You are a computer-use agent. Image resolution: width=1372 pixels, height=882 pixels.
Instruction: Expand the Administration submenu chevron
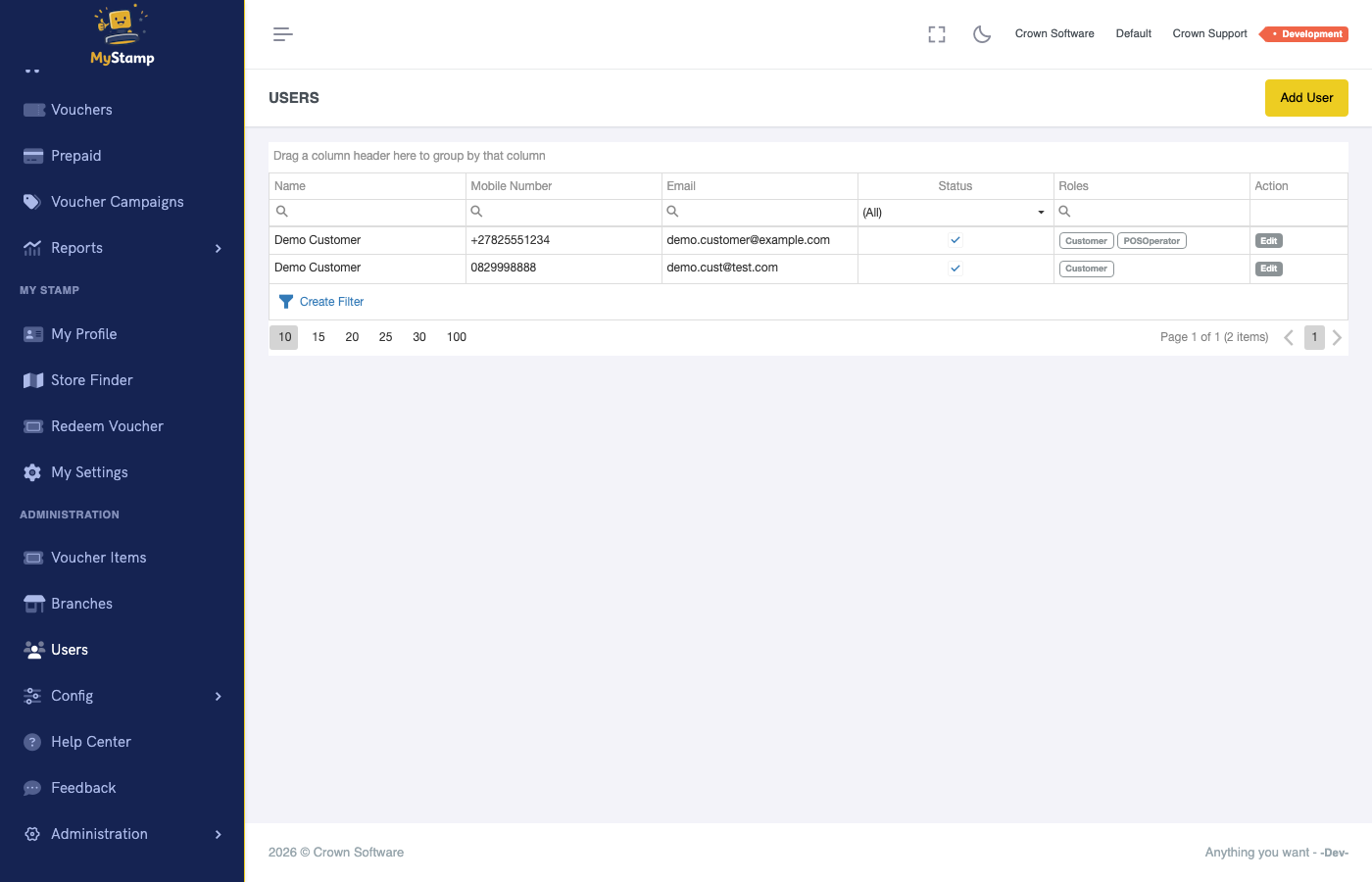coord(218,834)
